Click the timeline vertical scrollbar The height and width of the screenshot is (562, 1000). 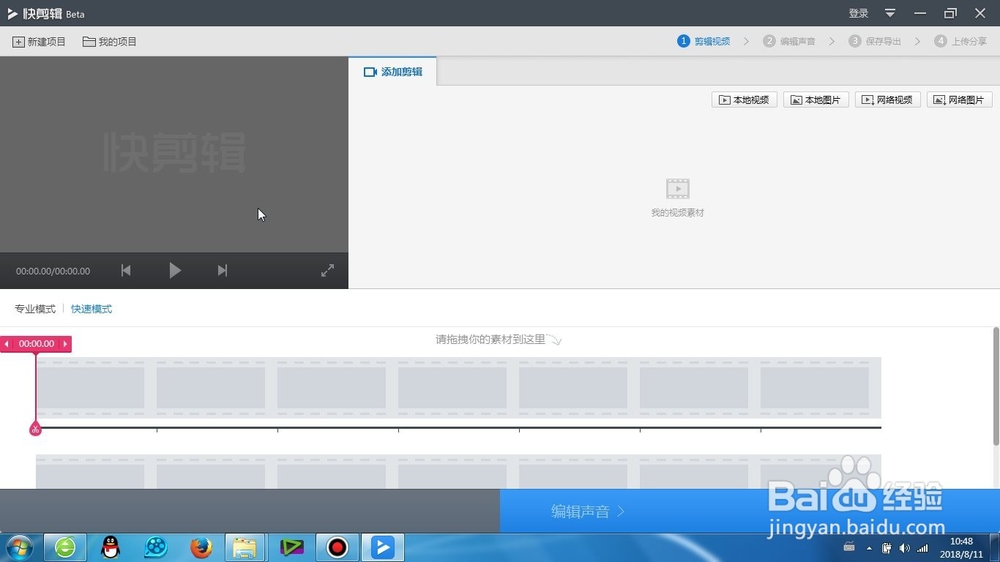(x=996, y=387)
